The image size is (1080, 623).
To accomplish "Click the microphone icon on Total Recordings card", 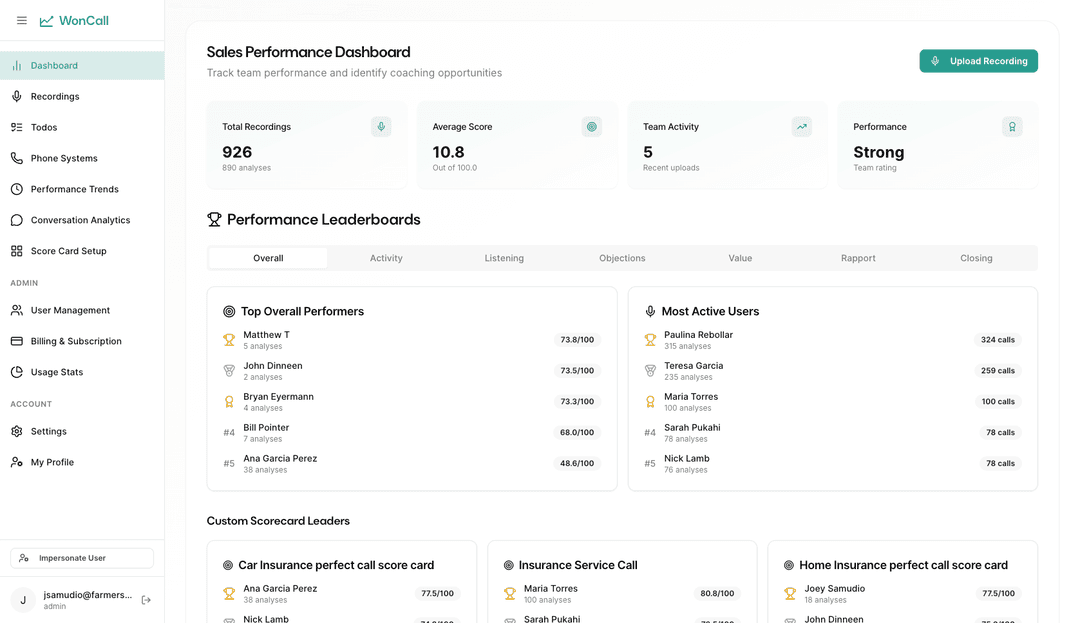I will [x=381, y=127].
